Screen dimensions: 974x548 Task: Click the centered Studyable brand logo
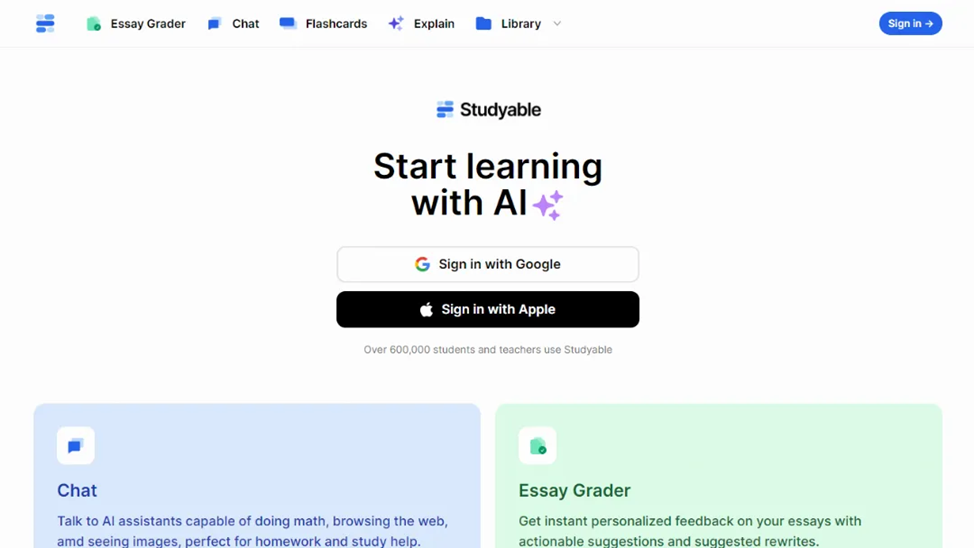click(x=488, y=110)
